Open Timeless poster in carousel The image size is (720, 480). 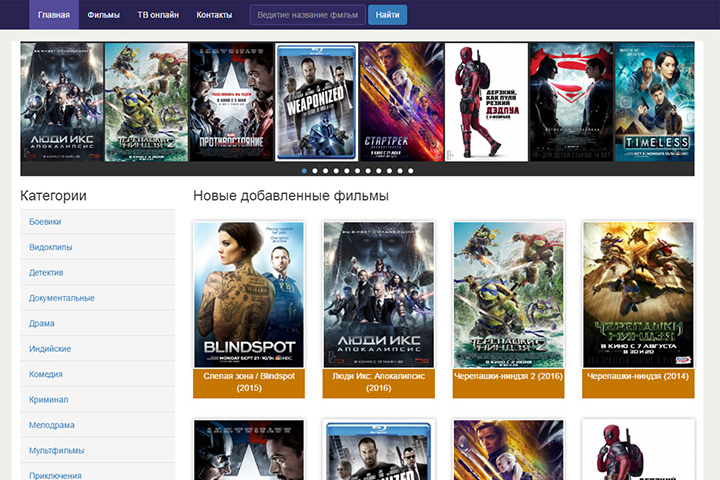coord(654,102)
